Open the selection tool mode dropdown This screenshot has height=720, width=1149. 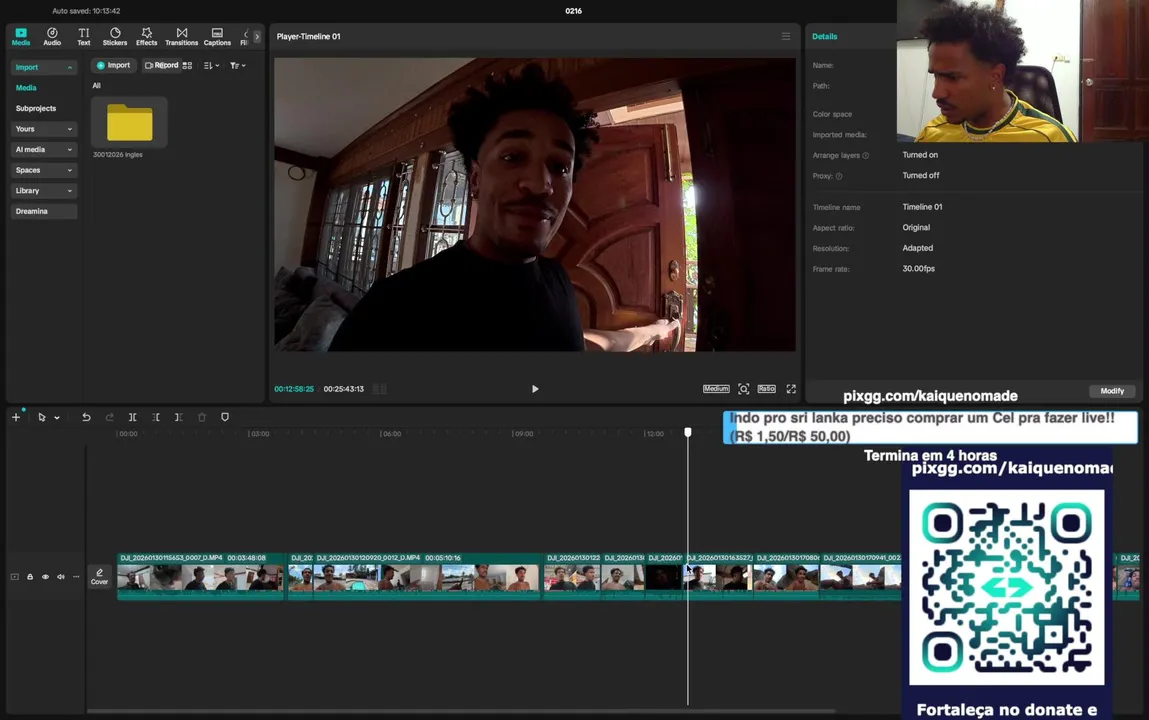[56, 418]
